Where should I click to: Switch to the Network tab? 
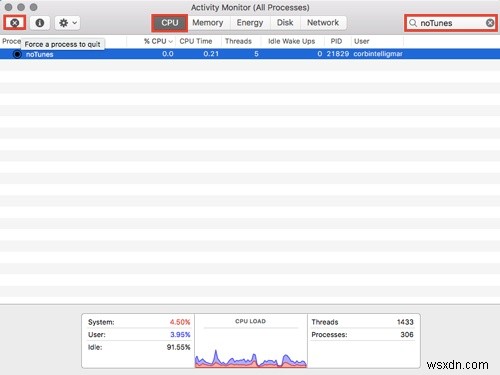pyautogui.click(x=323, y=23)
